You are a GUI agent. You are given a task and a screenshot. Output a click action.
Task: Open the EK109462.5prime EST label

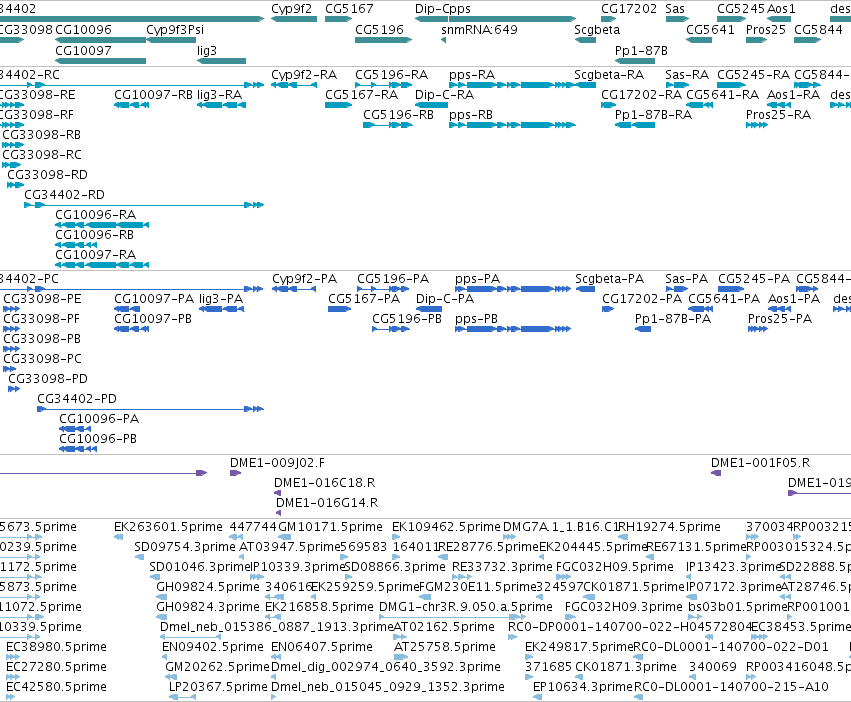tap(446, 527)
